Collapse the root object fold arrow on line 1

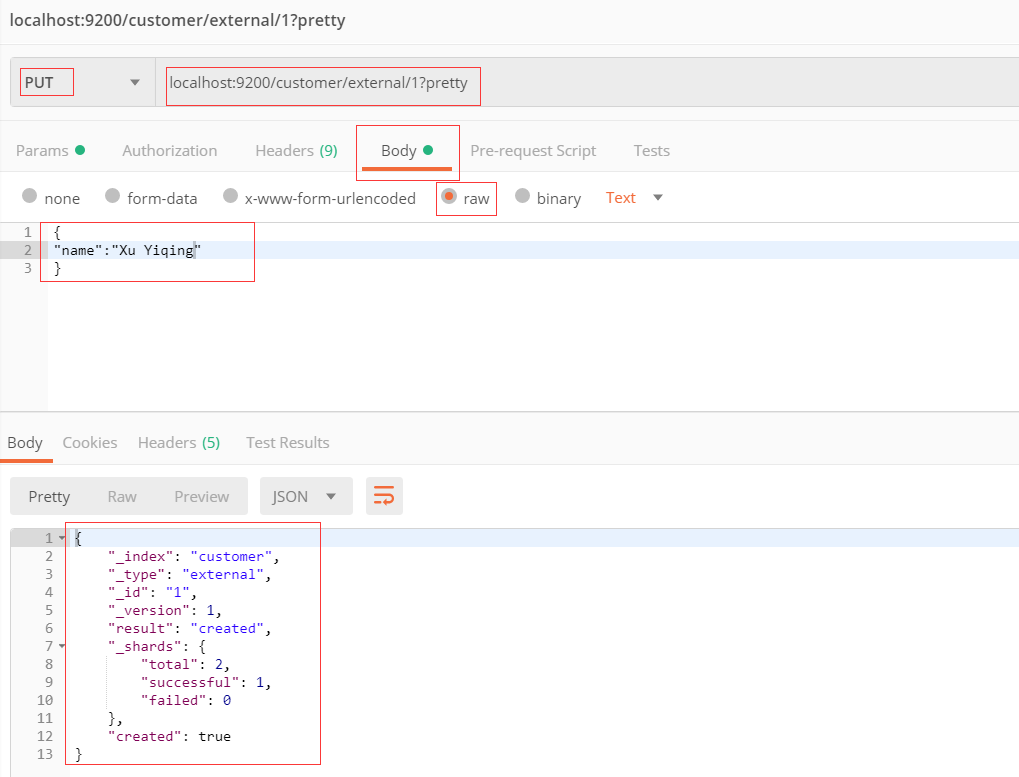pyautogui.click(x=62, y=538)
